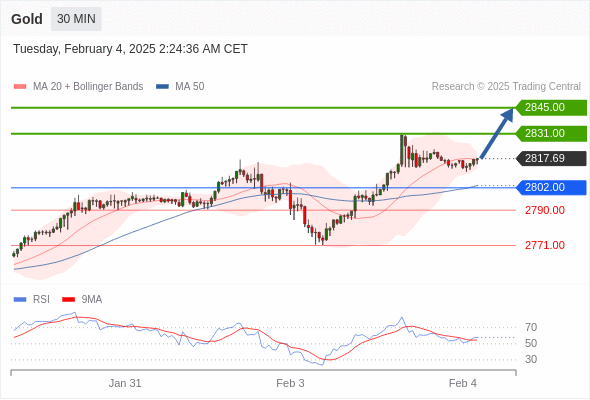This screenshot has width=590, height=400.
Task: Toggle the MA 20 + Bollinger Bands legend label
Action: pos(88,87)
